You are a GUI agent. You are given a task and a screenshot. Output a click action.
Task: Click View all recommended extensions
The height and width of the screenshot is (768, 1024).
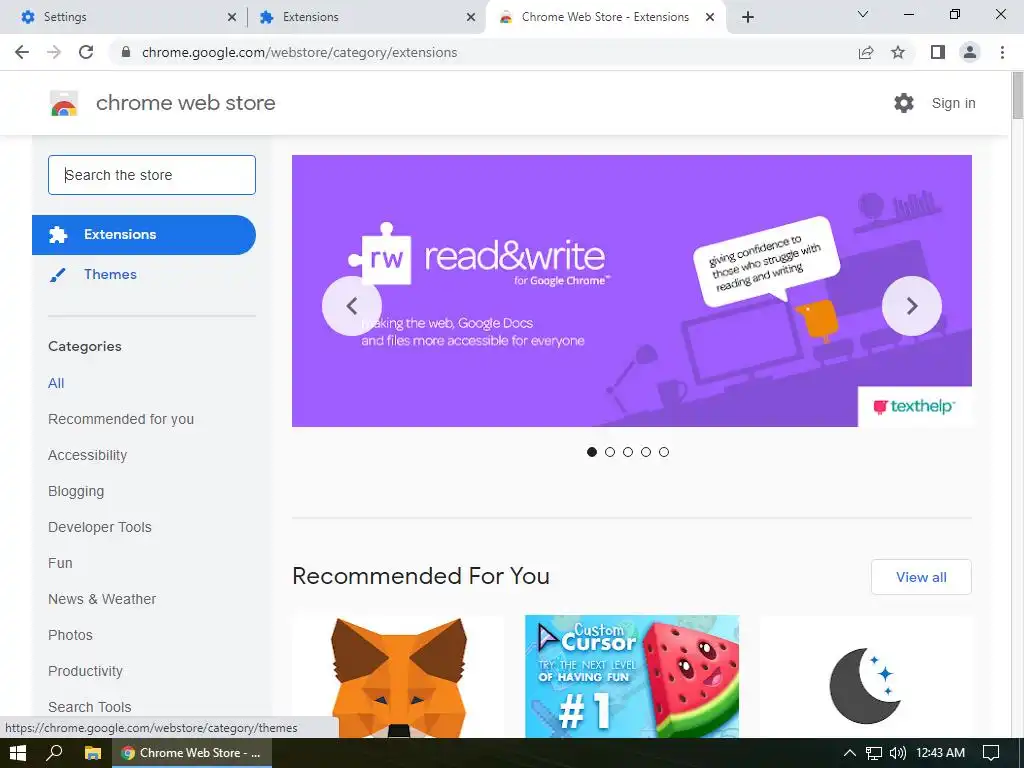pos(921,577)
